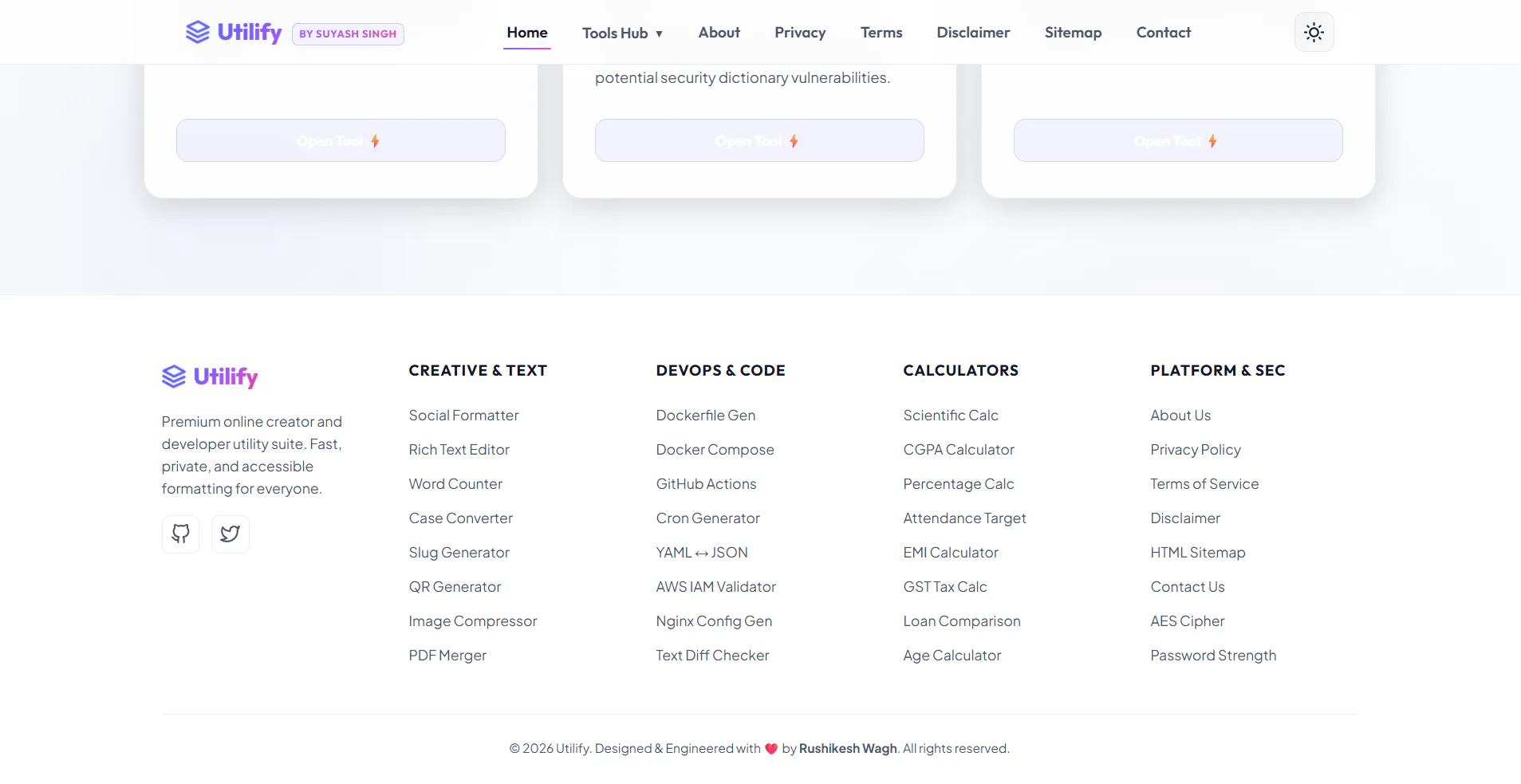Click Rushikesh Wagh credit link
This screenshot has width=1521, height=784.
pyautogui.click(x=848, y=749)
